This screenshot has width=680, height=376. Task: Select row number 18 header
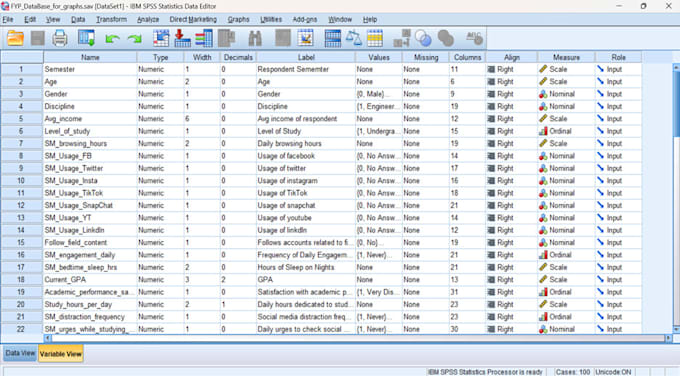point(21,280)
